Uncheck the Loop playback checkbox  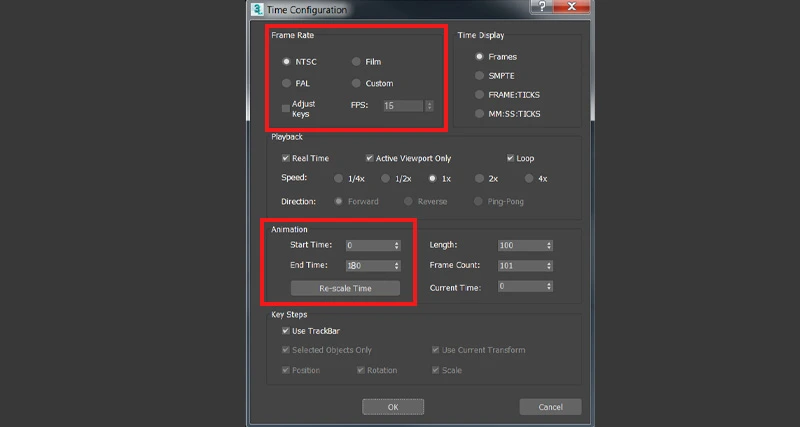point(510,158)
